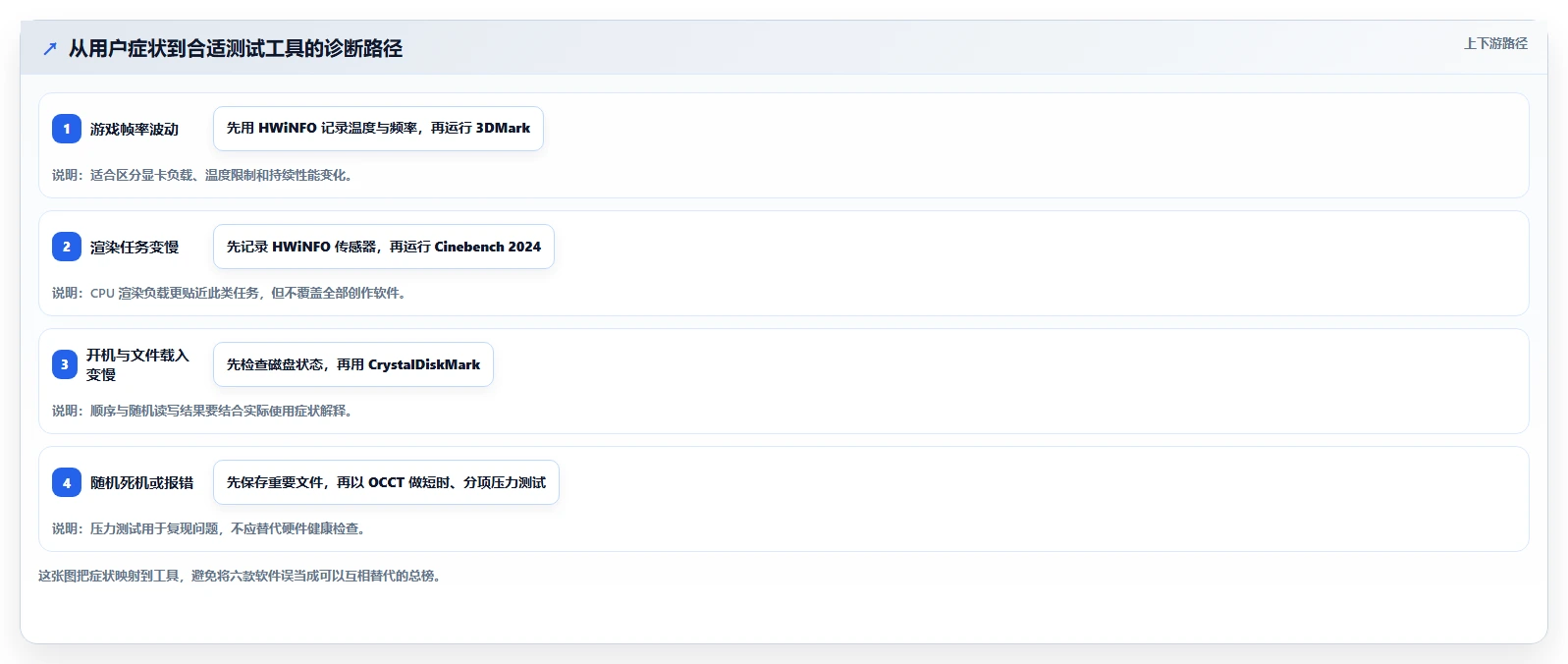The image size is (1568, 664).
Task: Click the note 压力测试用于复现问题
Action: click(209, 528)
